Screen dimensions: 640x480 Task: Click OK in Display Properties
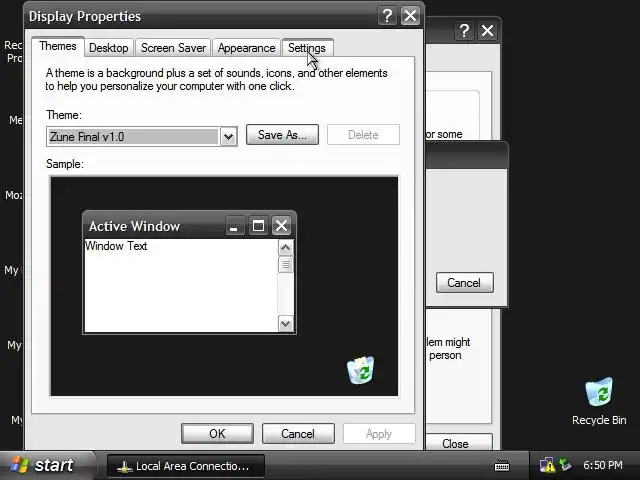point(217,433)
